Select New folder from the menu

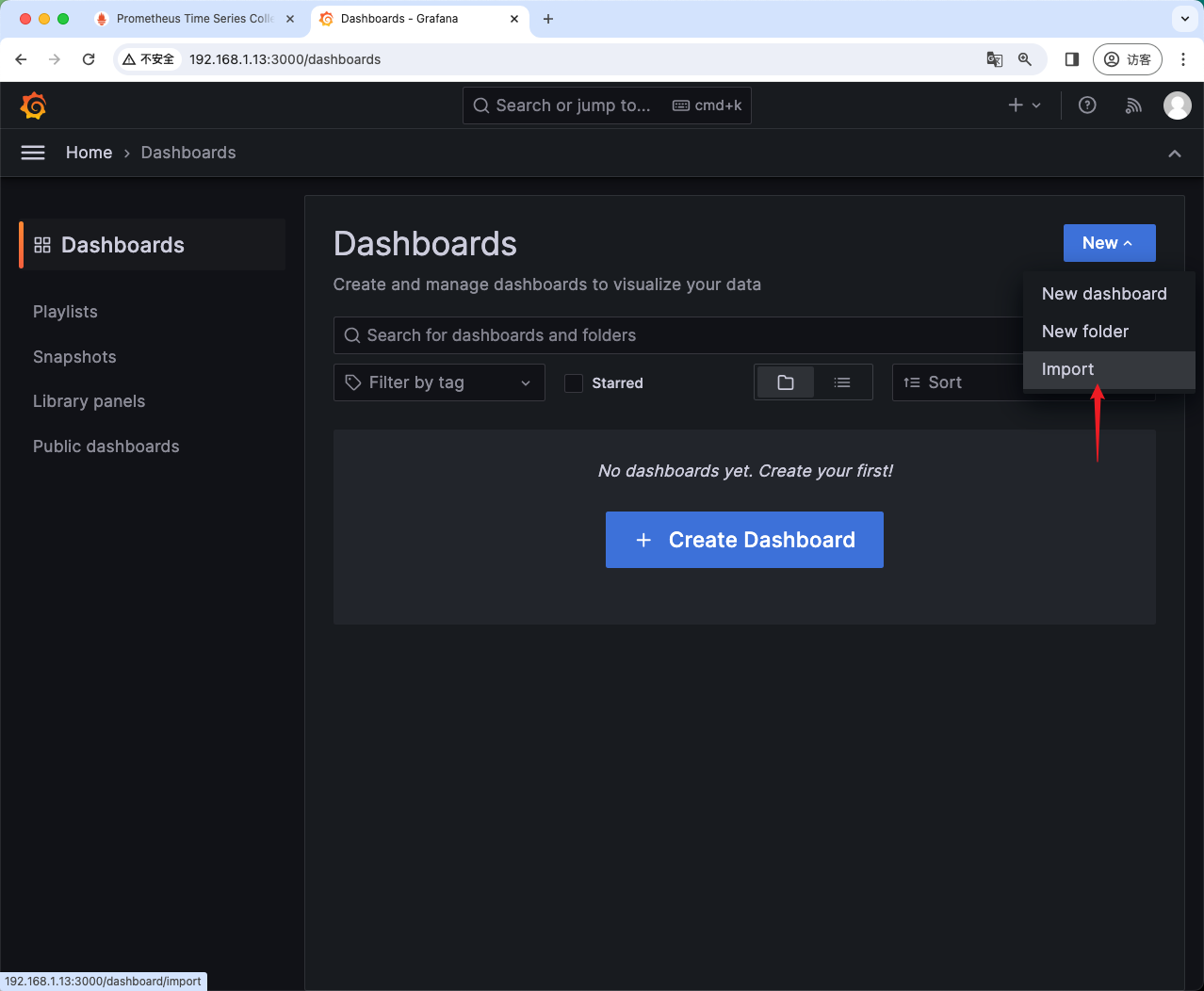click(1109, 332)
